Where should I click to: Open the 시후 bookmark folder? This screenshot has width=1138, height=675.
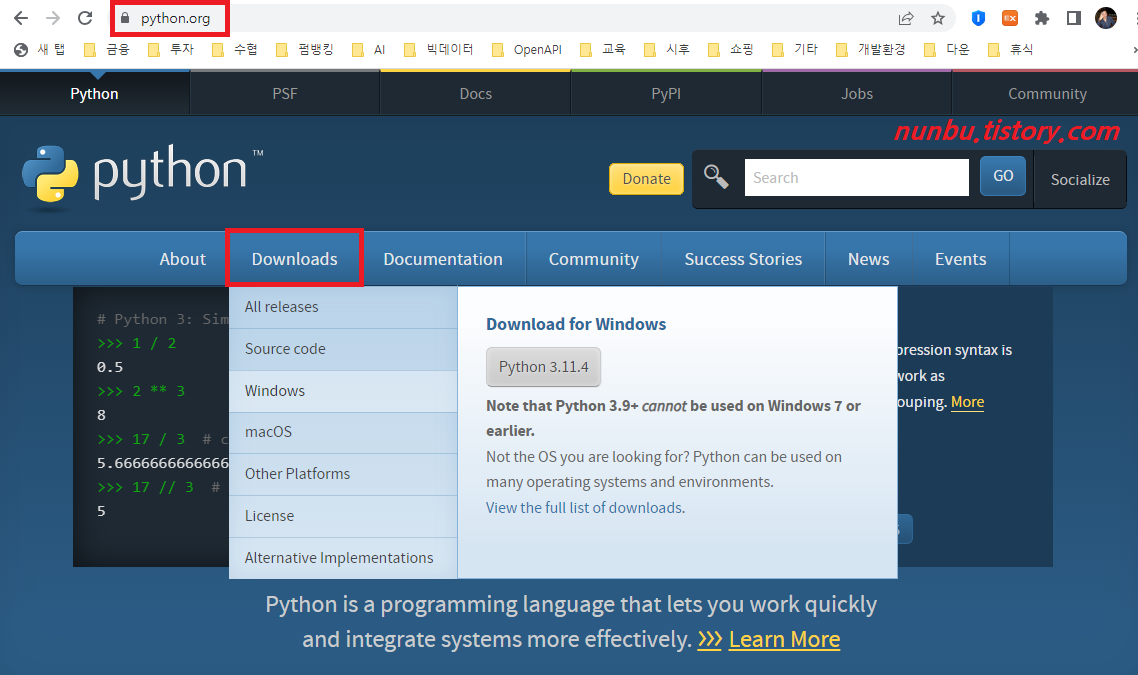[x=667, y=49]
